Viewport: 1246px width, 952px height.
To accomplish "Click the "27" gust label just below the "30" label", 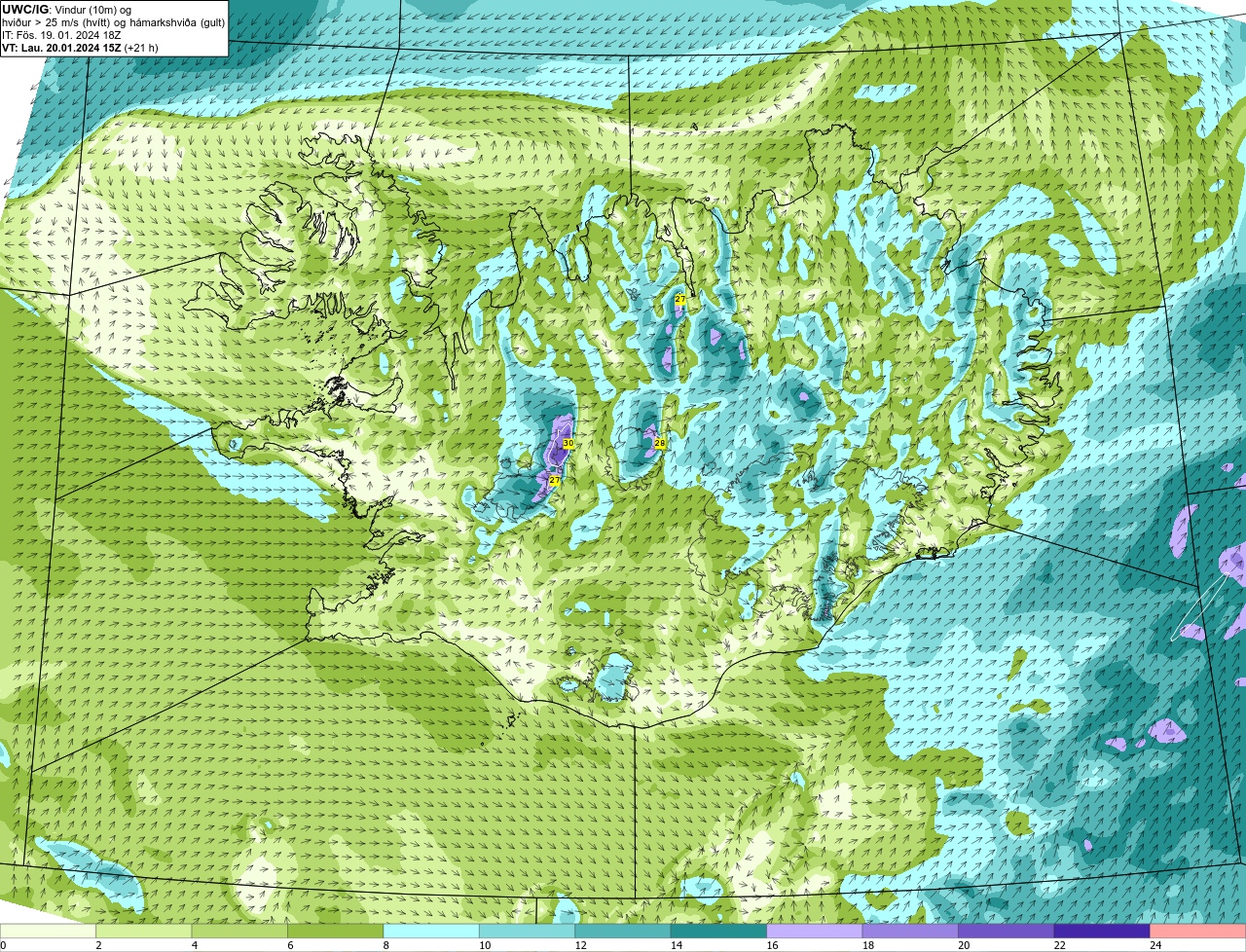I will [x=554, y=481].
